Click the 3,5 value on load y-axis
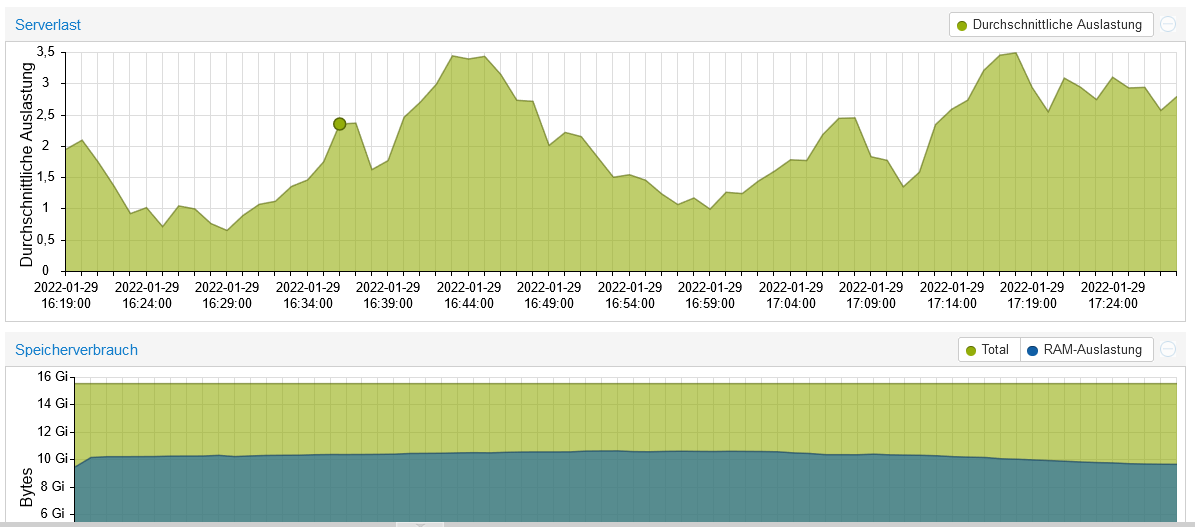The height and width of the screenshot is (527, 1195). click(47, 52)
